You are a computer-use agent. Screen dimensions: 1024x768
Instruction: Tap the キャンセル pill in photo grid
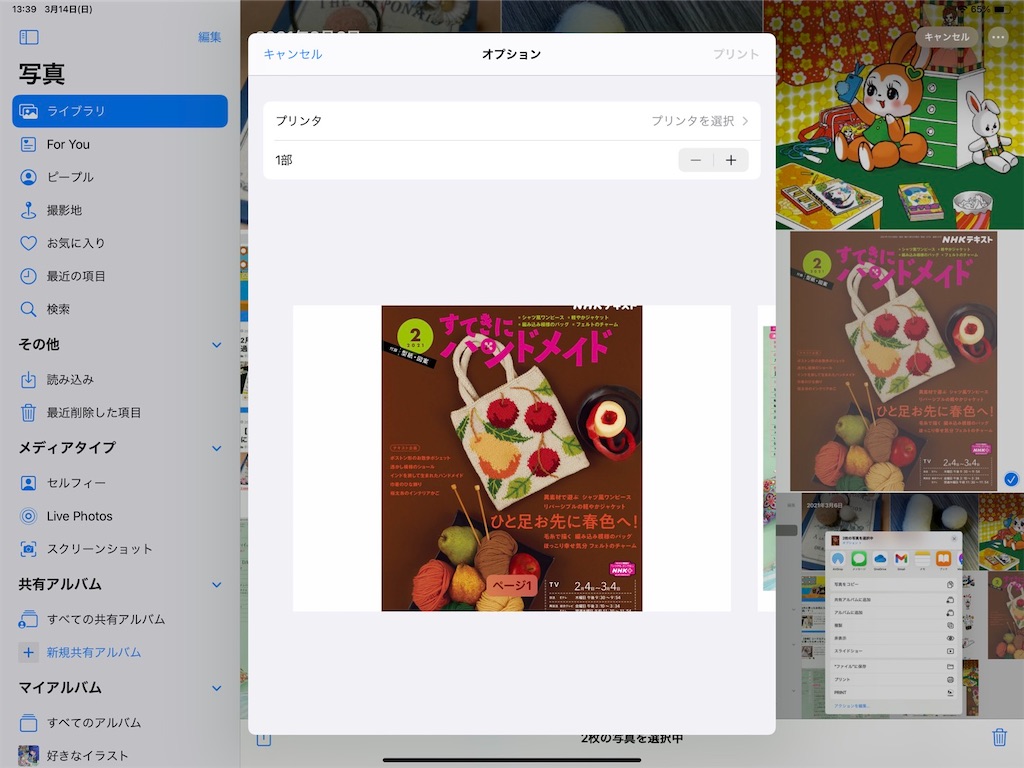pos(947,37)
